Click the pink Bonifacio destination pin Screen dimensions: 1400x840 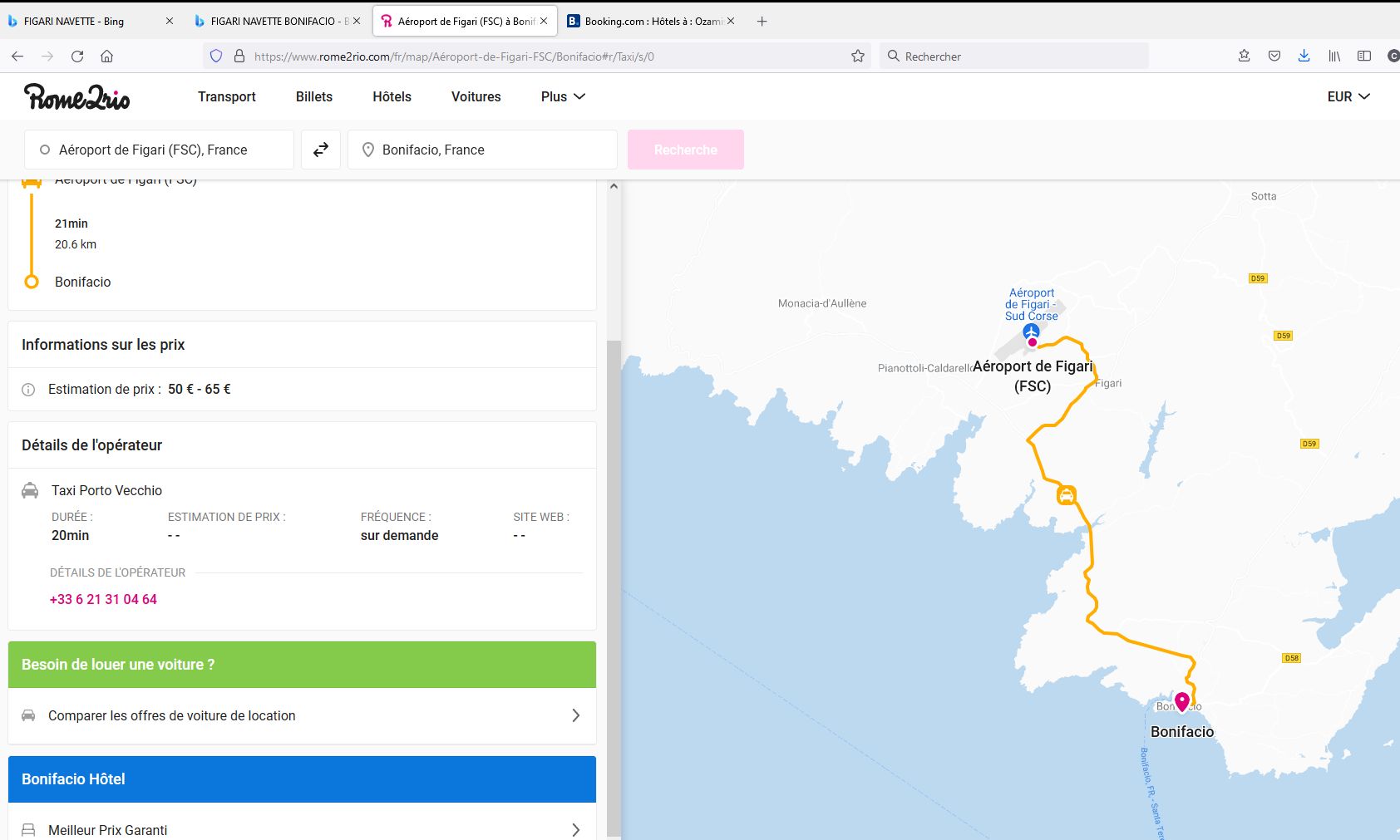(1182, 702)
